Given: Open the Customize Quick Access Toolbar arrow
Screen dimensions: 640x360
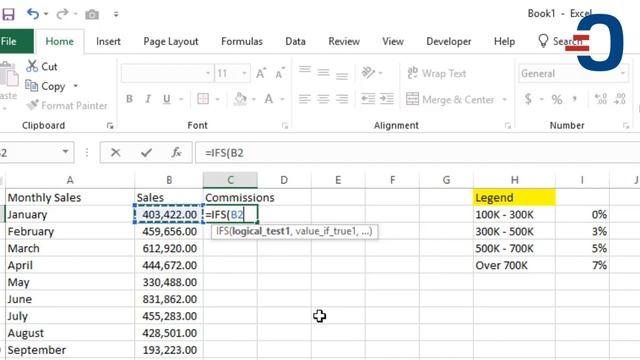Looking at the screenshot, I should point(116,14).
